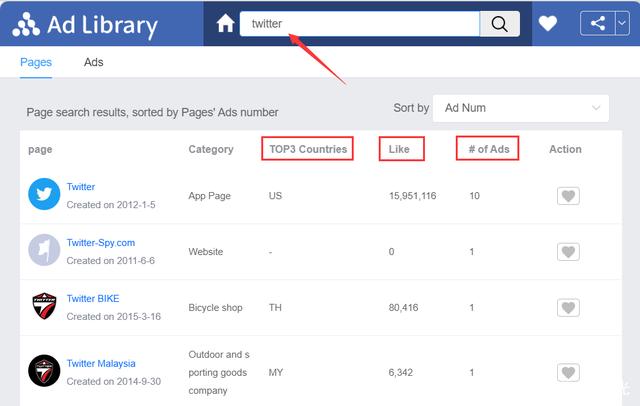This screenshot has width=640, height=406.
Task: Click the Twitter BIKE logo avatar
Action: pyautogui.click(x=44, y=306)
